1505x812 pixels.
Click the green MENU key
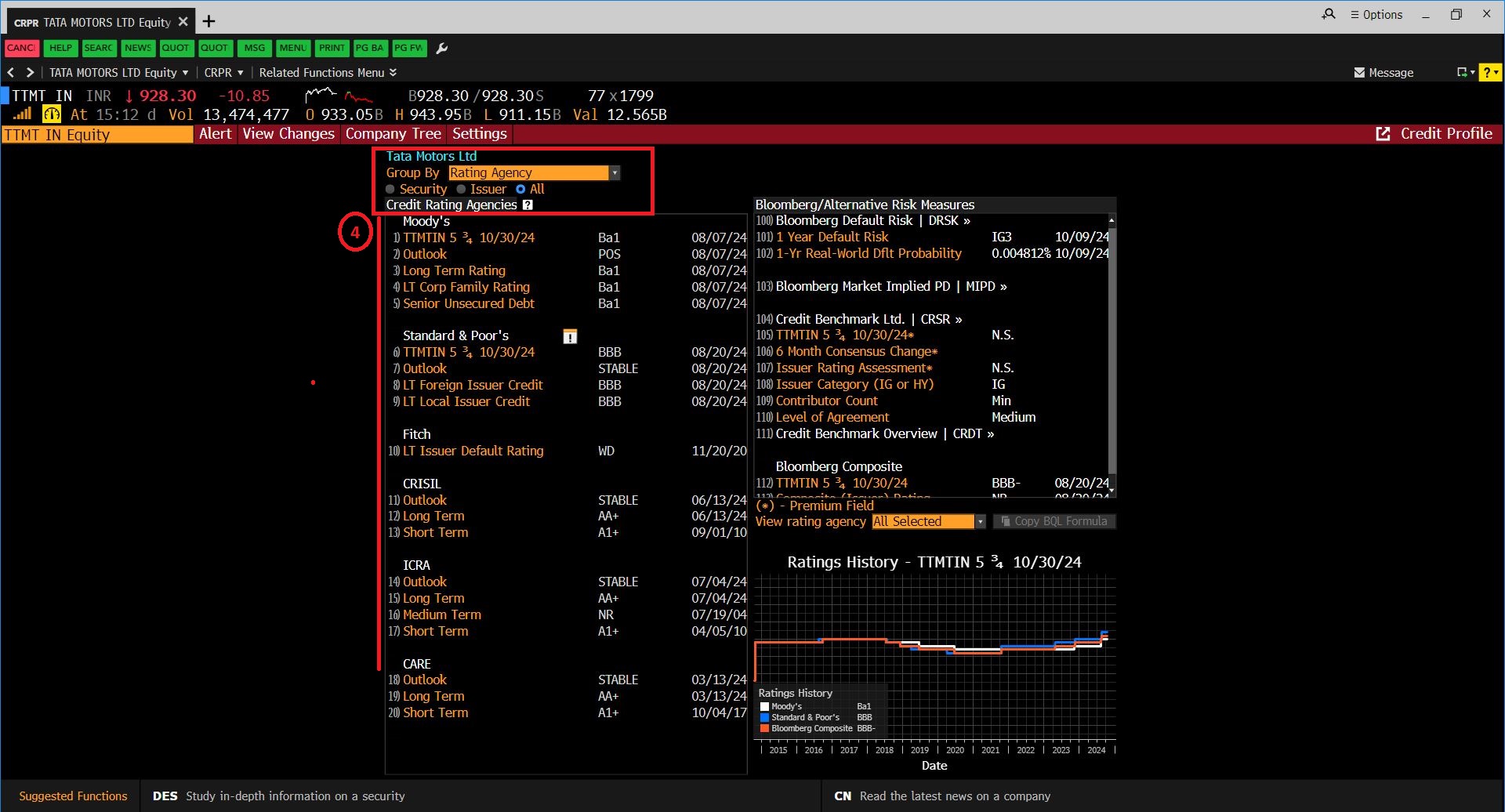pyautogui.click(x=293, y=48)
